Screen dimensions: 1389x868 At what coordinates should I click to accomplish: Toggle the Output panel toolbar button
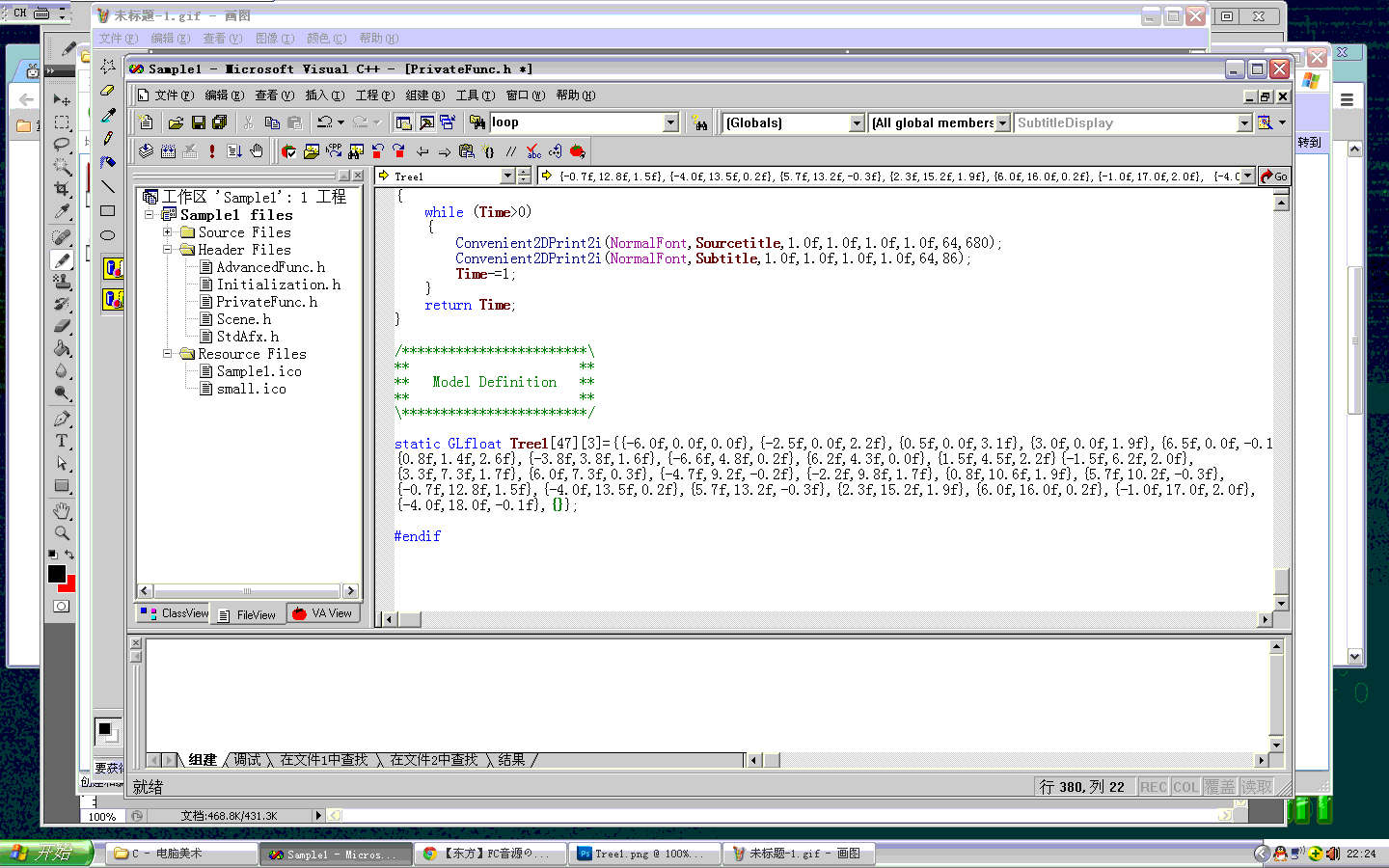[x=426, y=122]
